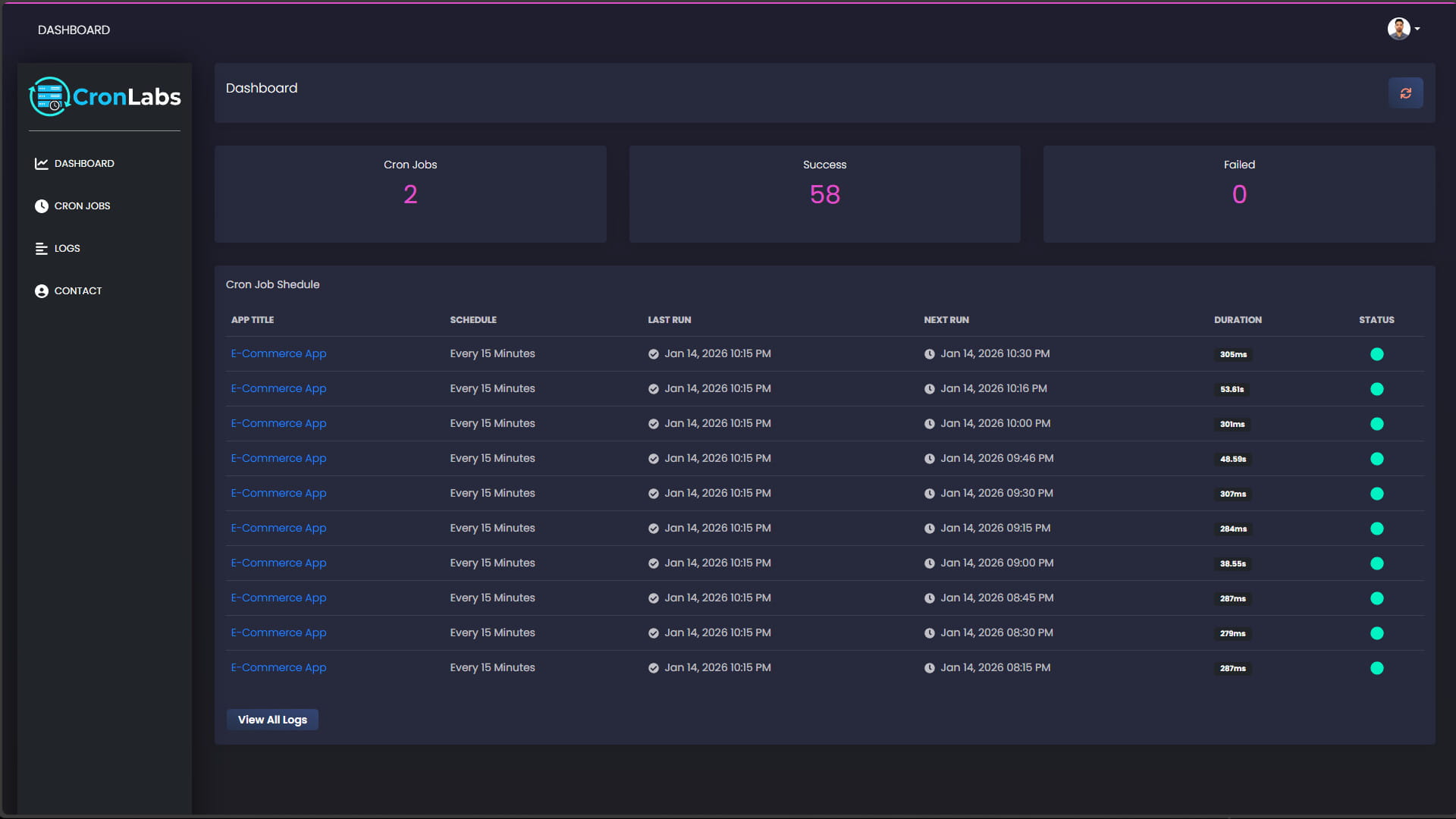Click the 305ms duration badge
The height and width of the screenshot is (819, 1456).
(x=1233, y=355)
